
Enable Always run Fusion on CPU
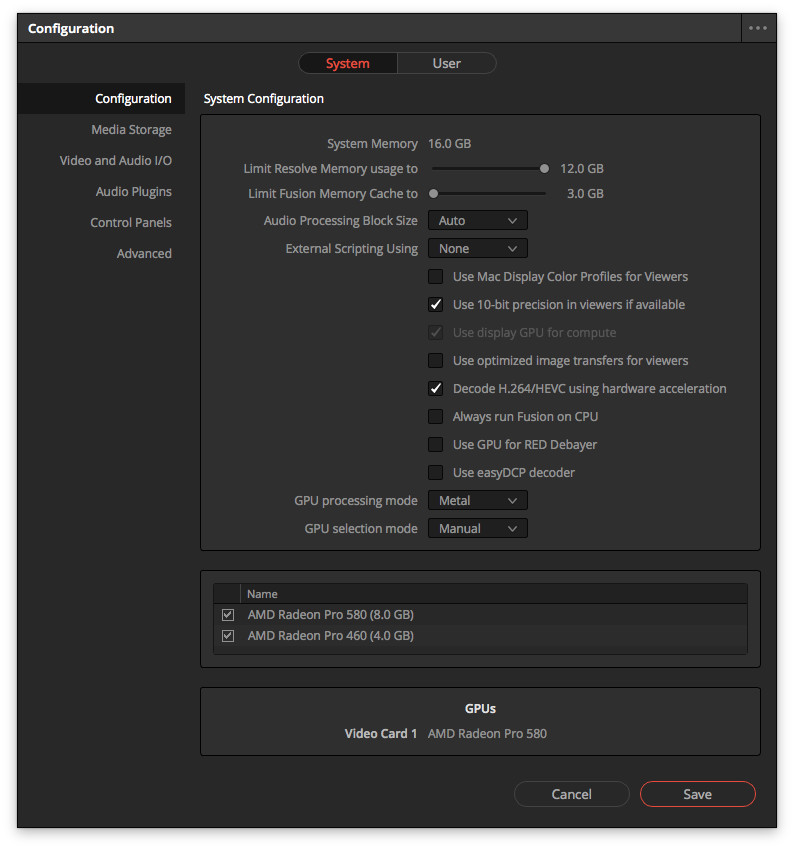click(435, 416)
